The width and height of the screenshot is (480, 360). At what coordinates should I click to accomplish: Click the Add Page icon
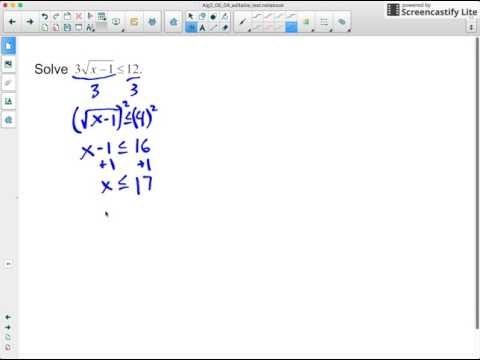click(x=45, y=28)
